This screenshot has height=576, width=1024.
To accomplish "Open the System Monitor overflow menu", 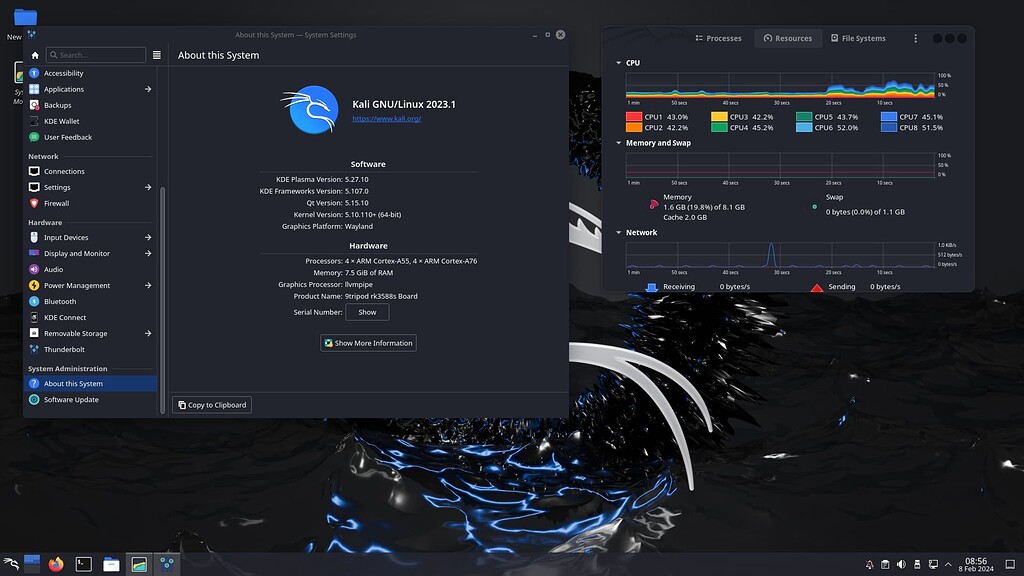I will (916, 38).
